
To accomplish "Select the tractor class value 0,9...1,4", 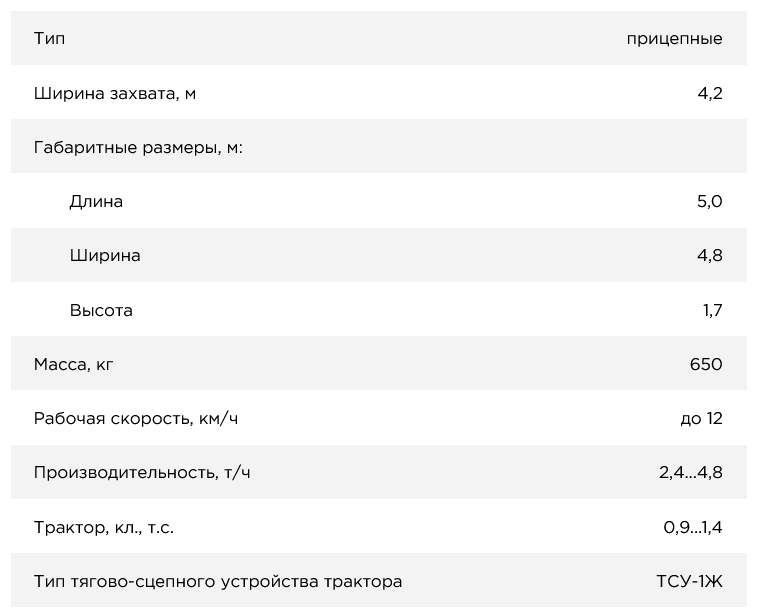I will click(692, 527).
